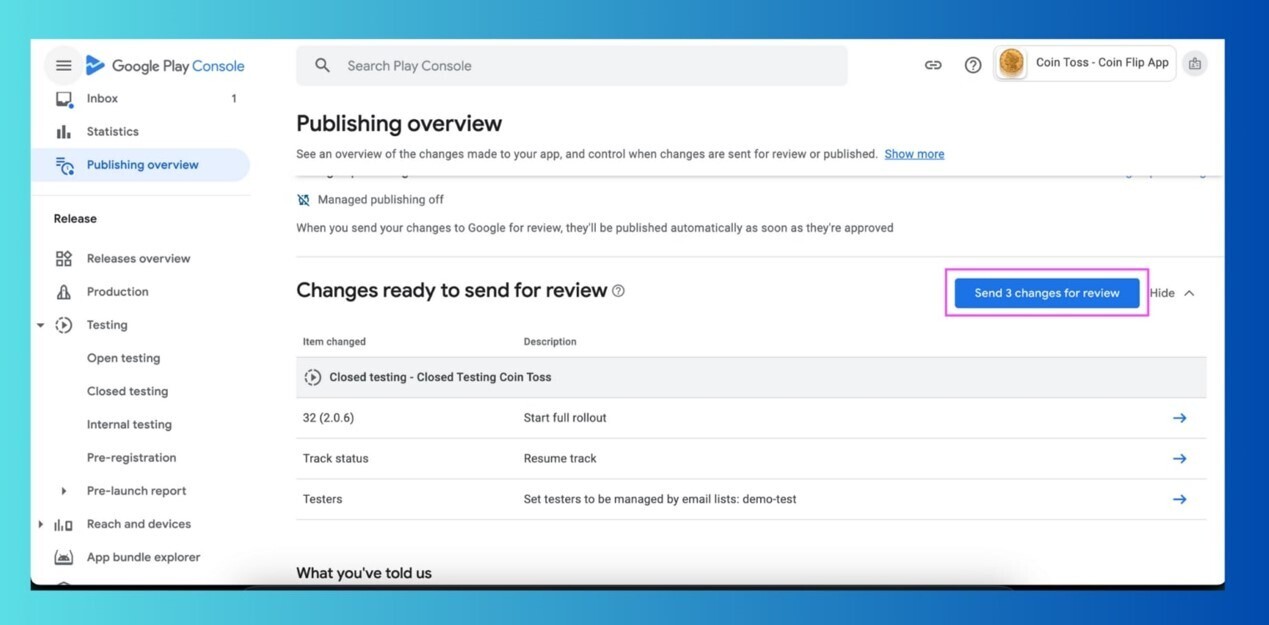This screenshot has height=625, width=1269.
Task: Collapse the Testing section arrow
Action: coord(41,325)
